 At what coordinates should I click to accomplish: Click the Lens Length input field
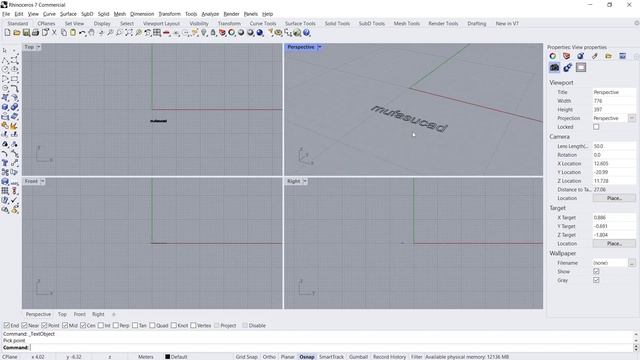tap(613, 146)
